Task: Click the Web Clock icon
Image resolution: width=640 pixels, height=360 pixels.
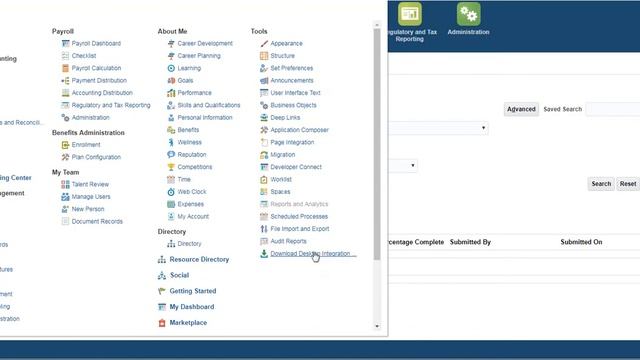Action: point(171,192)
